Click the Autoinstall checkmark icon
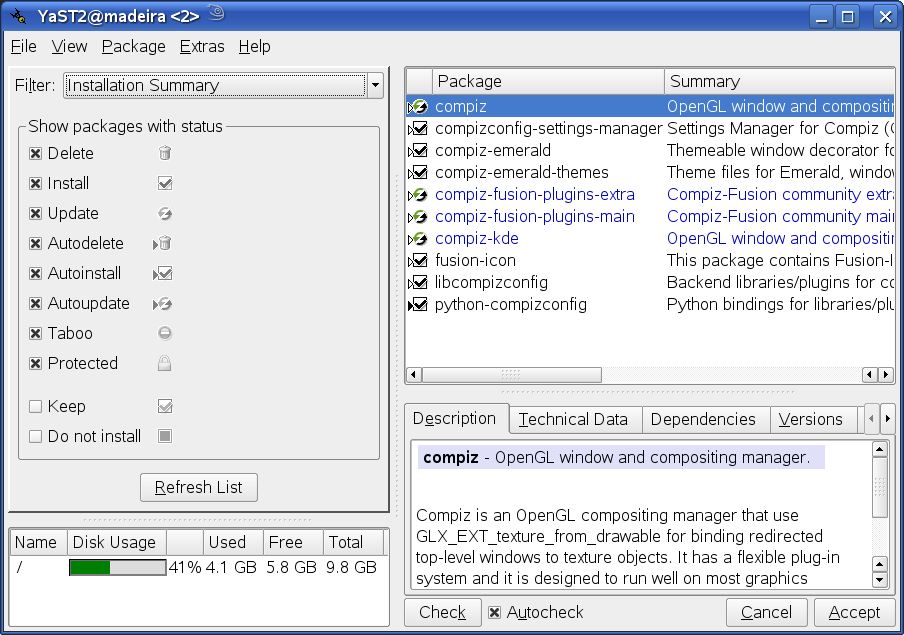 pyautogui.click(x=163, y=273)
